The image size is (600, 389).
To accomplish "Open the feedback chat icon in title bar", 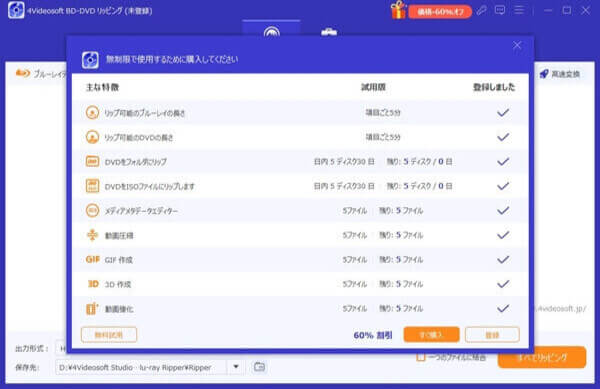I will pos(500,10).
